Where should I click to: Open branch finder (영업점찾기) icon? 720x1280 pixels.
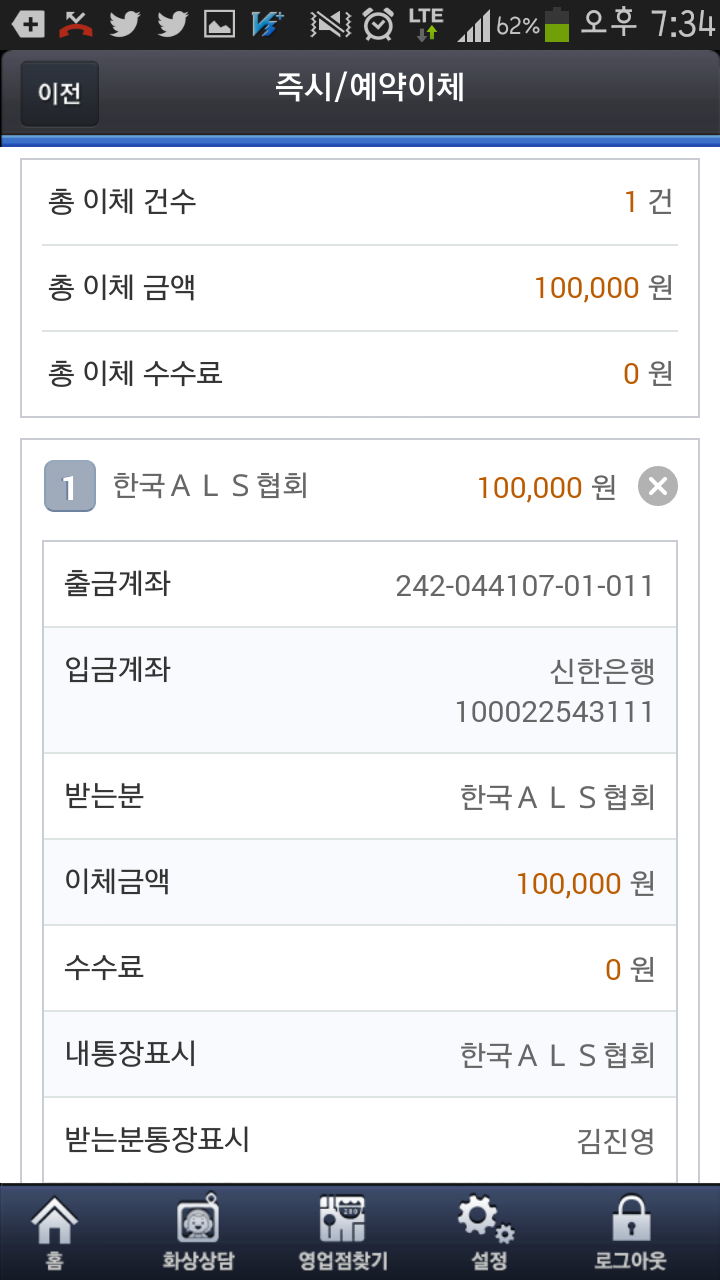tap(343, 1232)
